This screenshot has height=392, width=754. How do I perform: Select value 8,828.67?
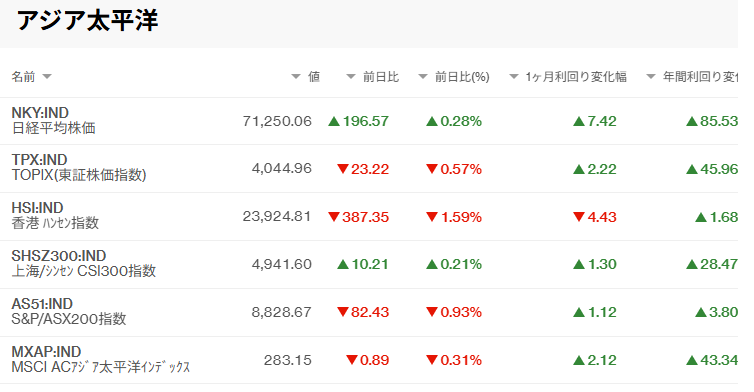pos(282,312)
